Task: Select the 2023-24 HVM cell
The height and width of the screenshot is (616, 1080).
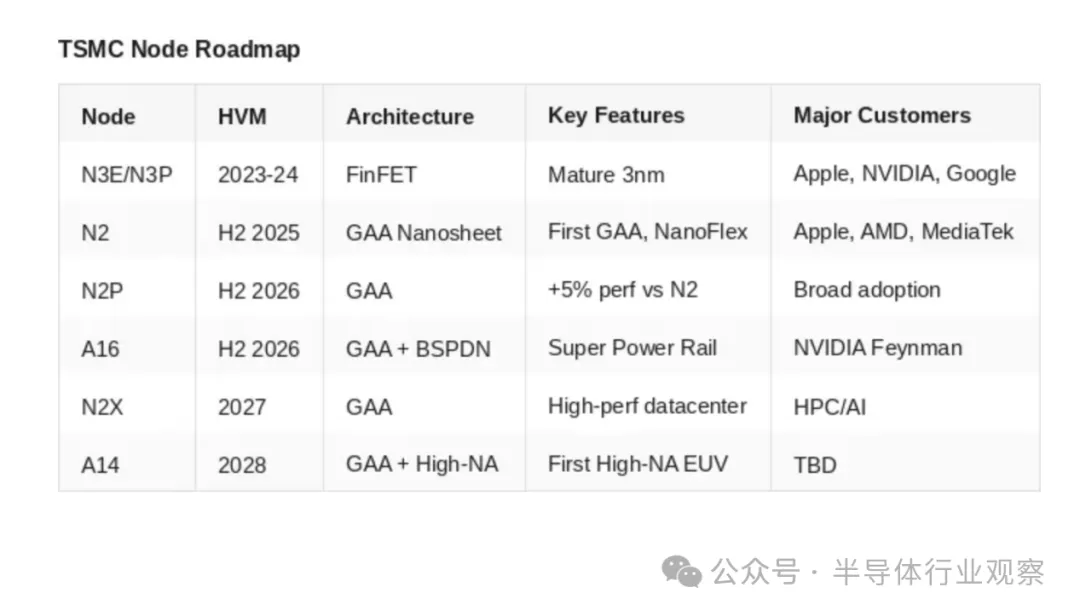Action: [x=258, y=174]
